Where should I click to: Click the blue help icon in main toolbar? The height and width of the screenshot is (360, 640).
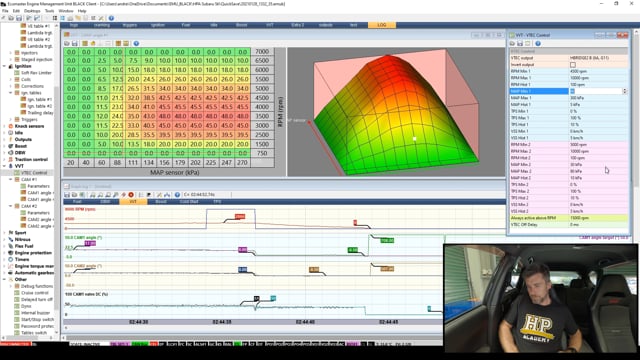click(x=111, y=18)
